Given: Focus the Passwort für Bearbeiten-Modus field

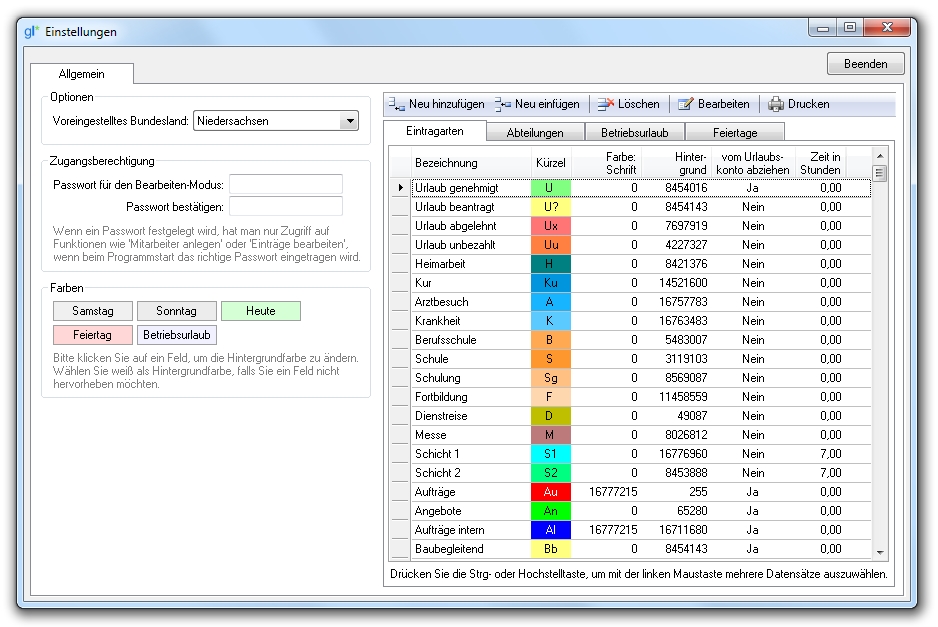Looking at the screenshot, I should (x=285, y=185).
